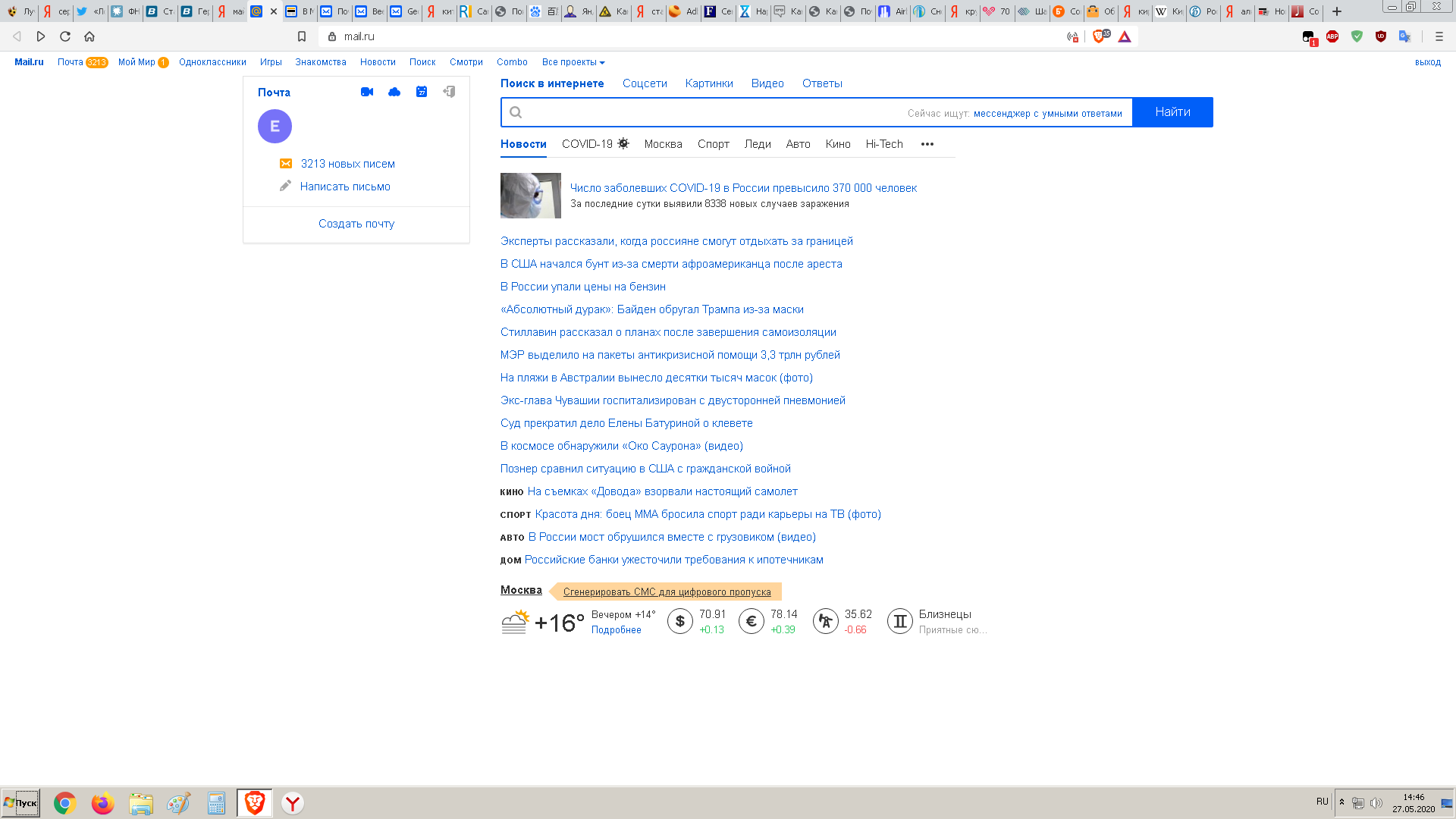This screenshot has height=819, width=1456.
Task: Click the Найти search button
Action: pyautogui.click(x=1172, y=112)
